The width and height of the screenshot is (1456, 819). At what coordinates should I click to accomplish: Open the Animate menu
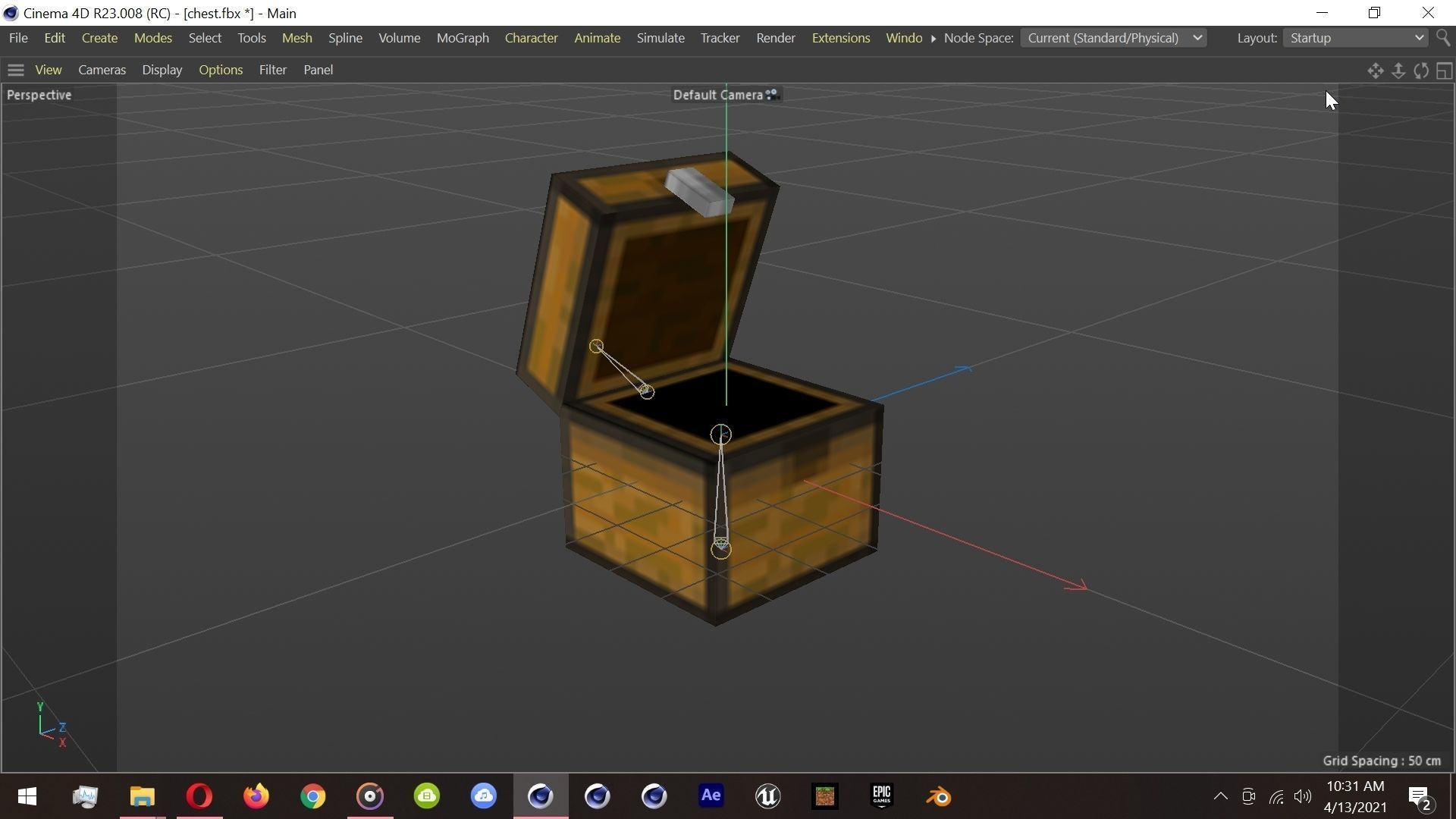click(x=598, y=38)
